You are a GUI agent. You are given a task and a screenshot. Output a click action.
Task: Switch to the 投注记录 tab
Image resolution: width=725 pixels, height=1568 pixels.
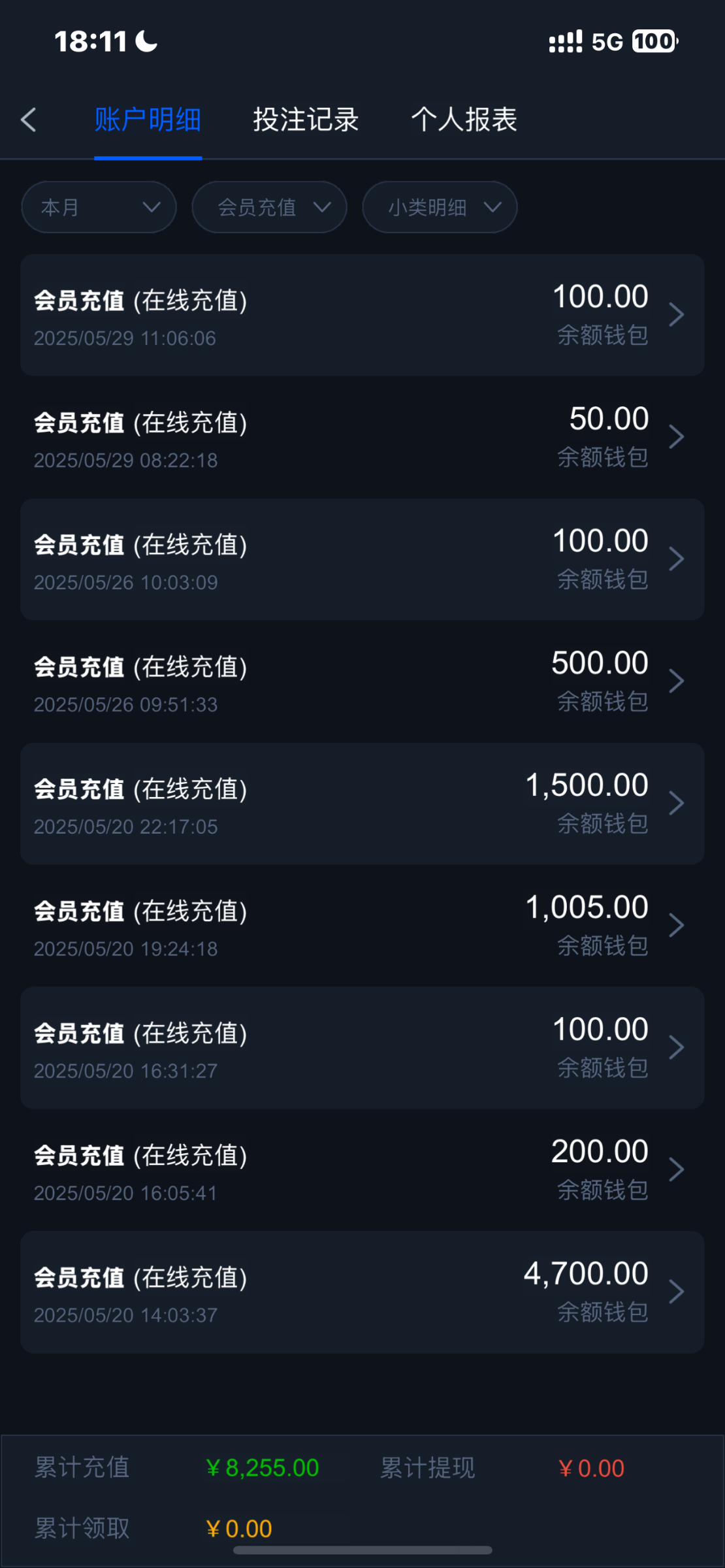pos(306,120)
